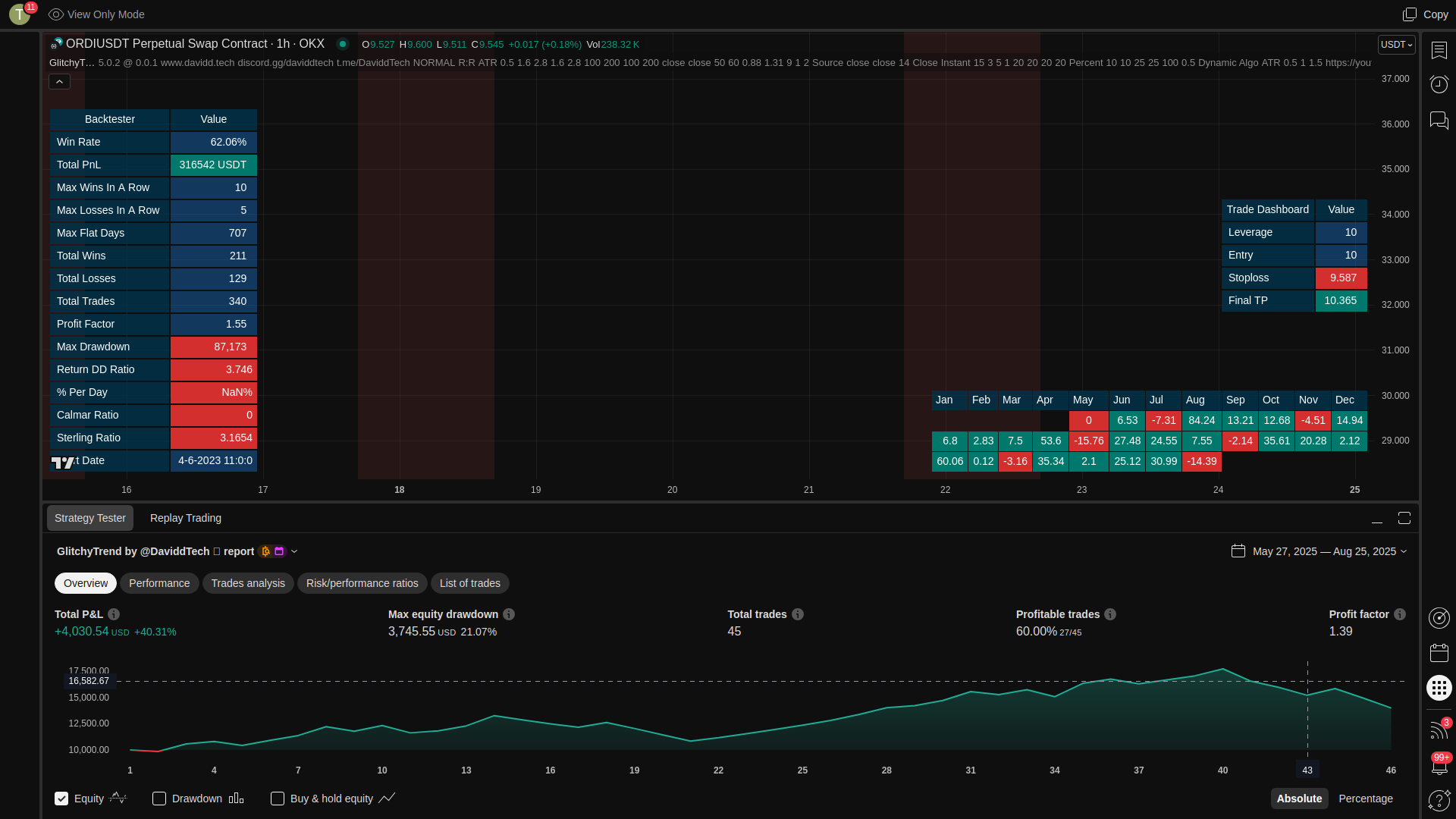Click trade number 43 on the equity axis
Viewport: 1456px width, 819px height.
pos(1307,770)
